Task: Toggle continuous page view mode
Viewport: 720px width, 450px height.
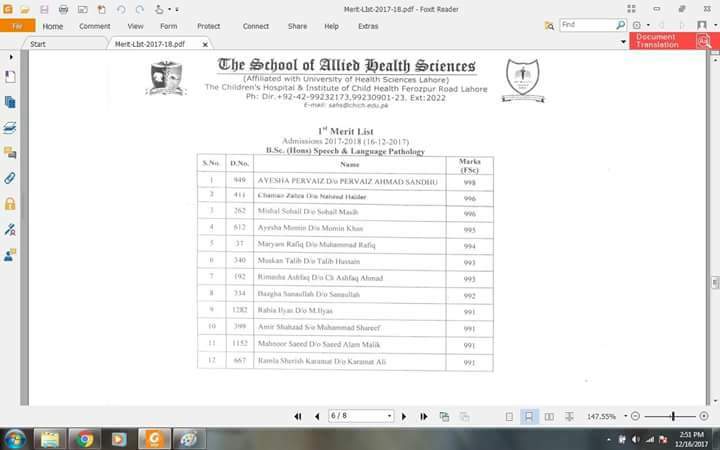Action: point(529,416)
